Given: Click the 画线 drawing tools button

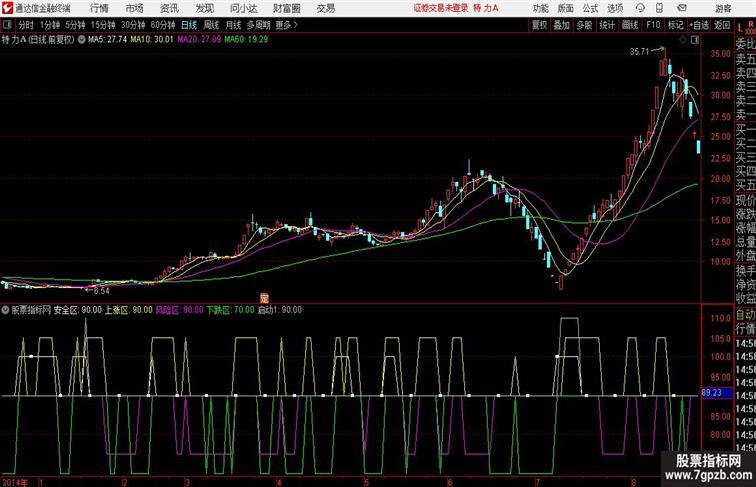Looking at the screenshot, I should click(x=630, y=25).
